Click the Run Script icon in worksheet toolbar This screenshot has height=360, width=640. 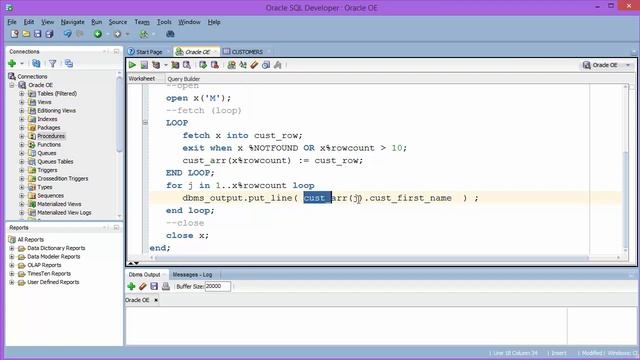click(144, 65)
